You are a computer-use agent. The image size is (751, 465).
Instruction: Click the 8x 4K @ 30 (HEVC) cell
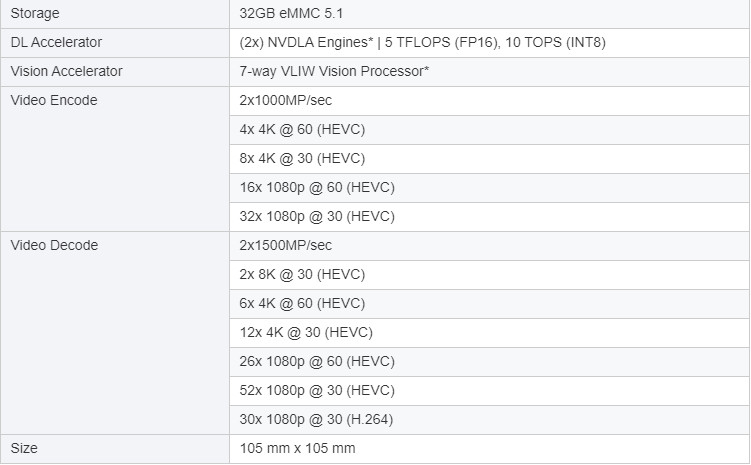302,159
